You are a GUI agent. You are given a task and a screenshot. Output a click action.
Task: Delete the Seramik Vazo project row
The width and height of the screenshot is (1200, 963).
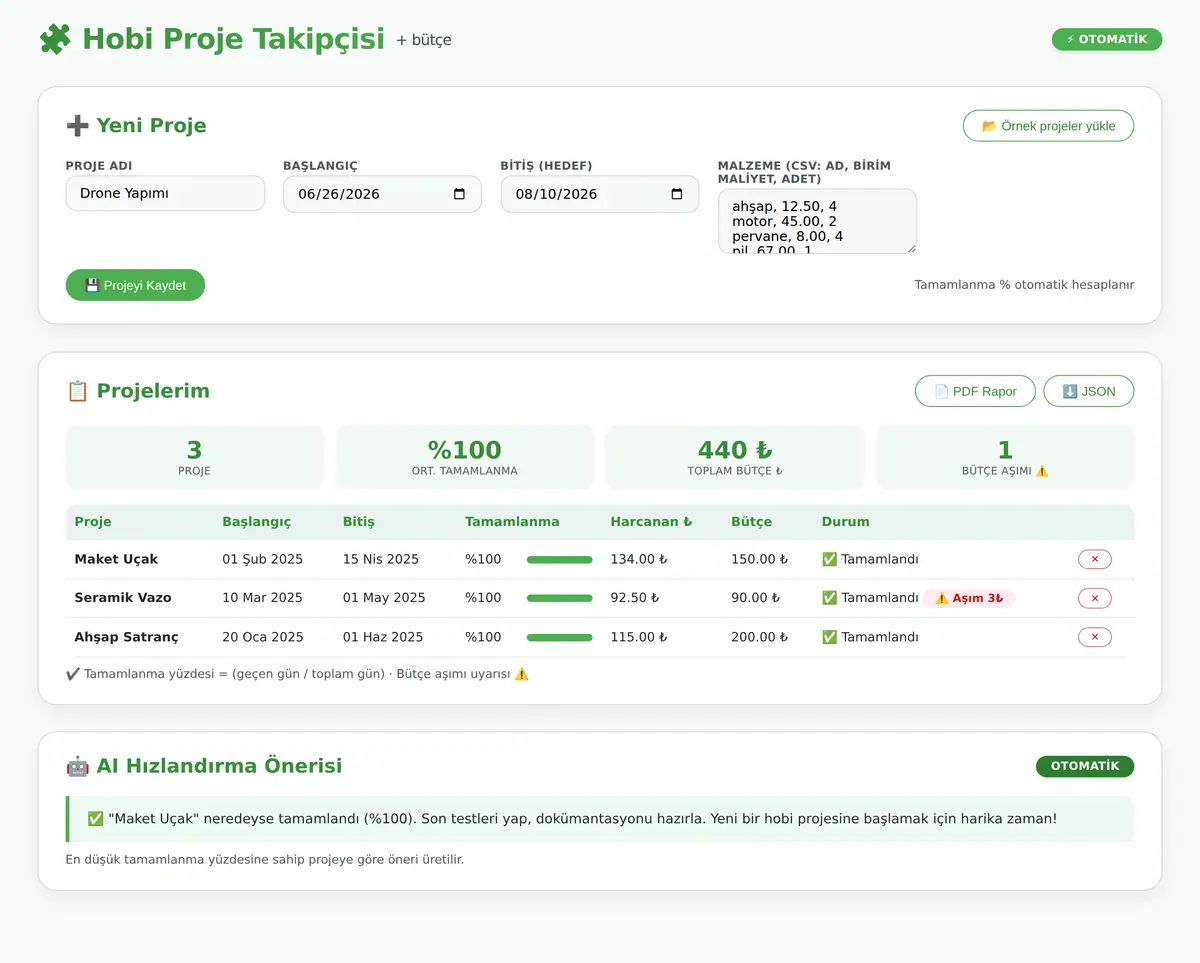click(1094, 598)
